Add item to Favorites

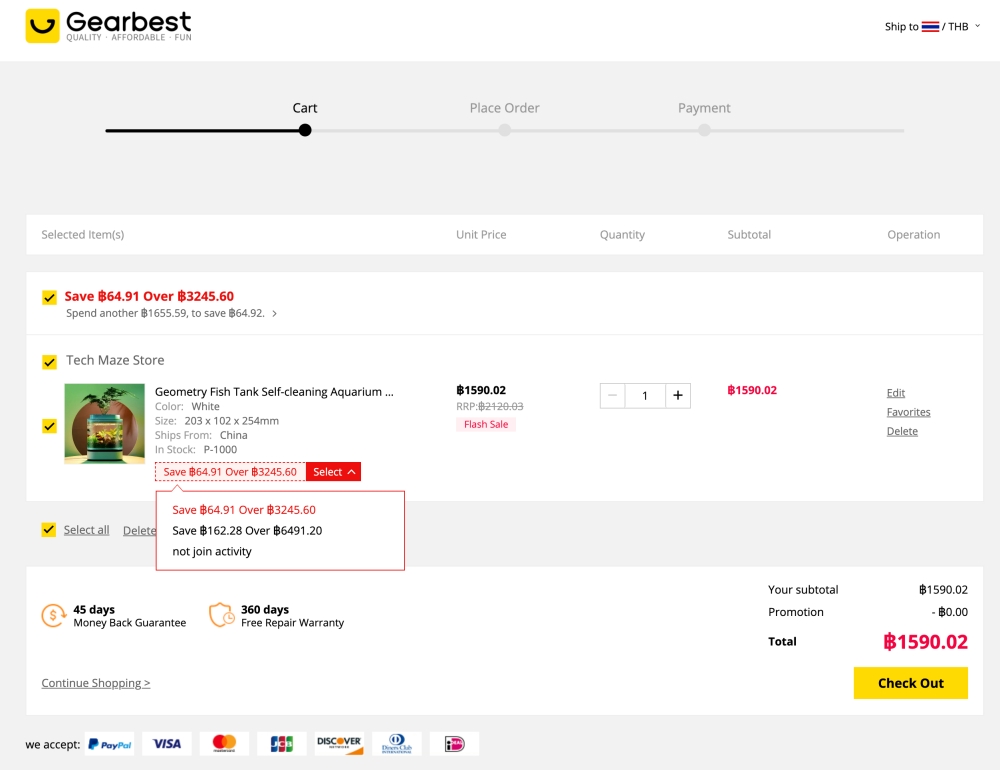[908, 412]
